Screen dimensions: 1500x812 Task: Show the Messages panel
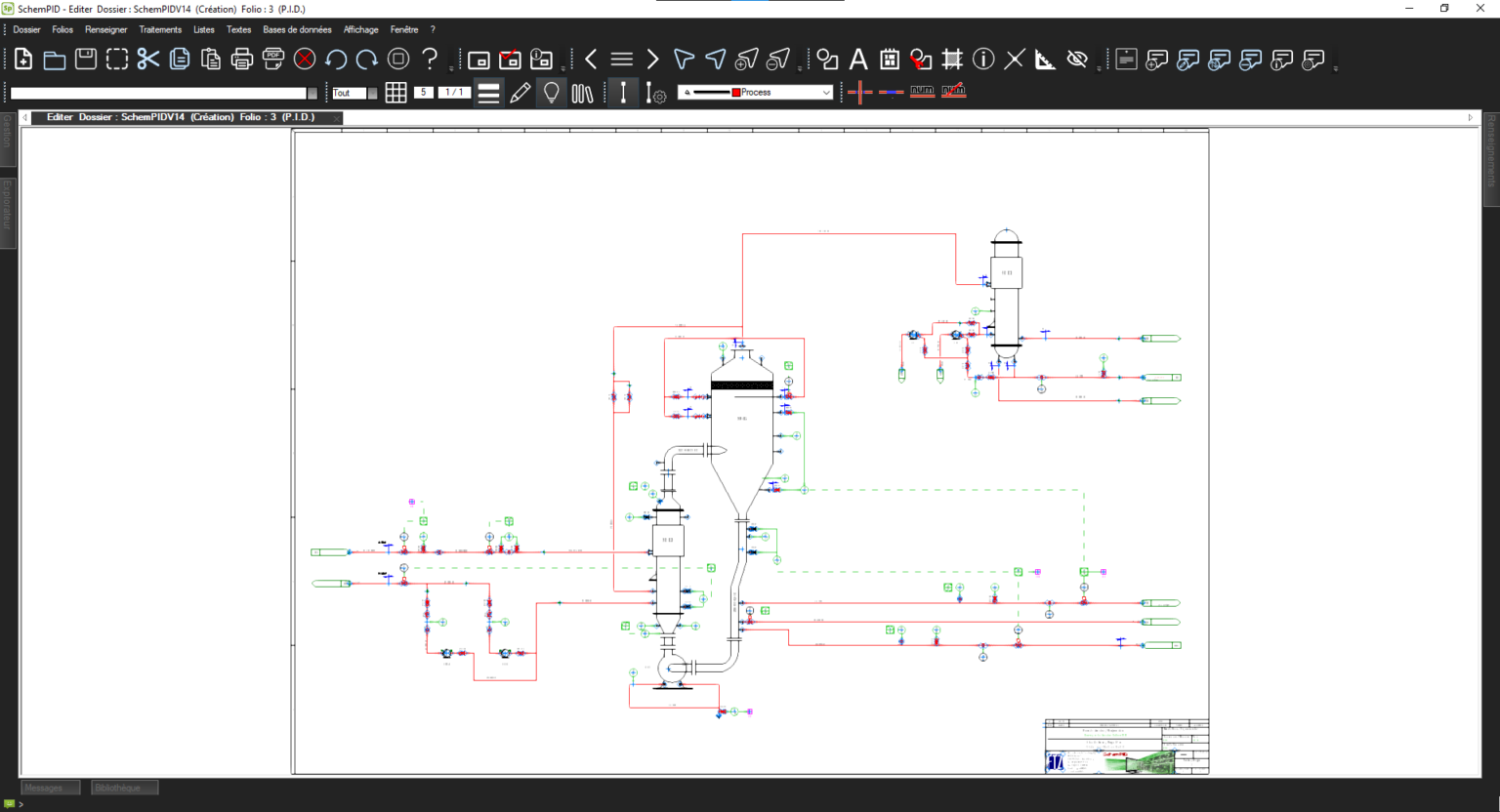tap(50, 787)
